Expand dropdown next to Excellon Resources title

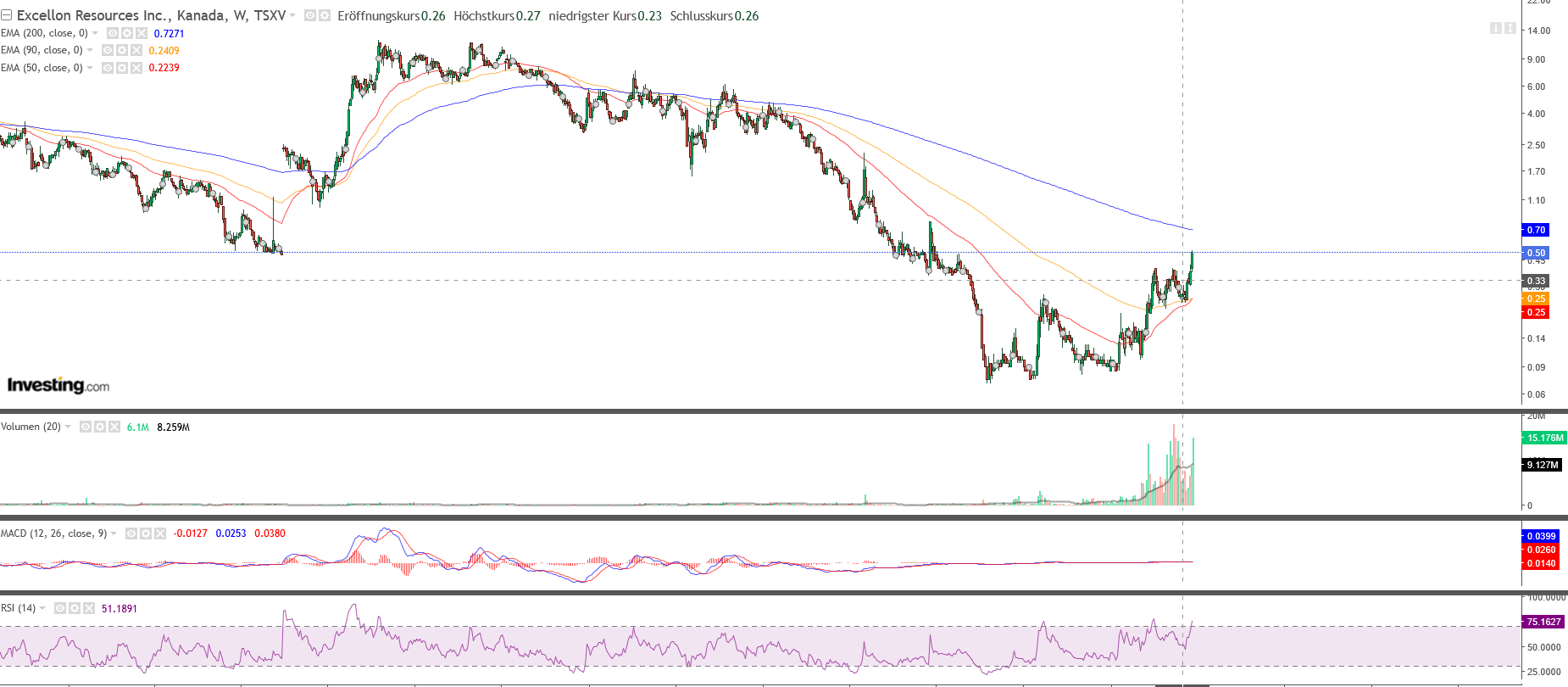point(293,15)
